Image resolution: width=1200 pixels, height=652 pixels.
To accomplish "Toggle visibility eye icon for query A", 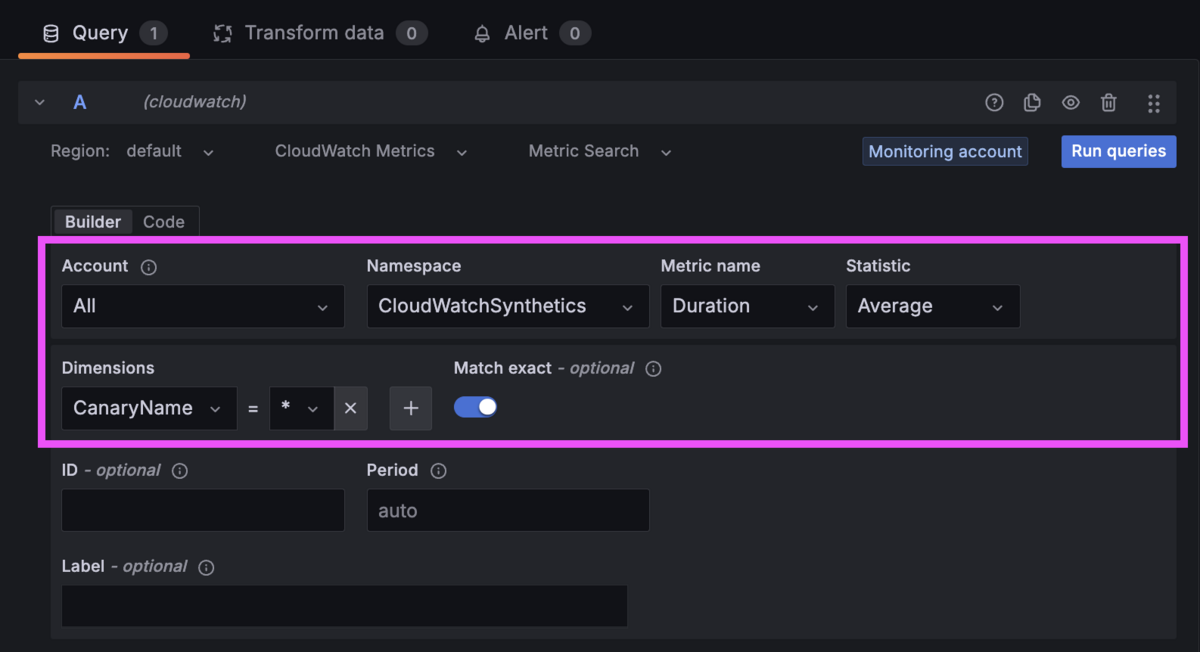I will 1070,102.
